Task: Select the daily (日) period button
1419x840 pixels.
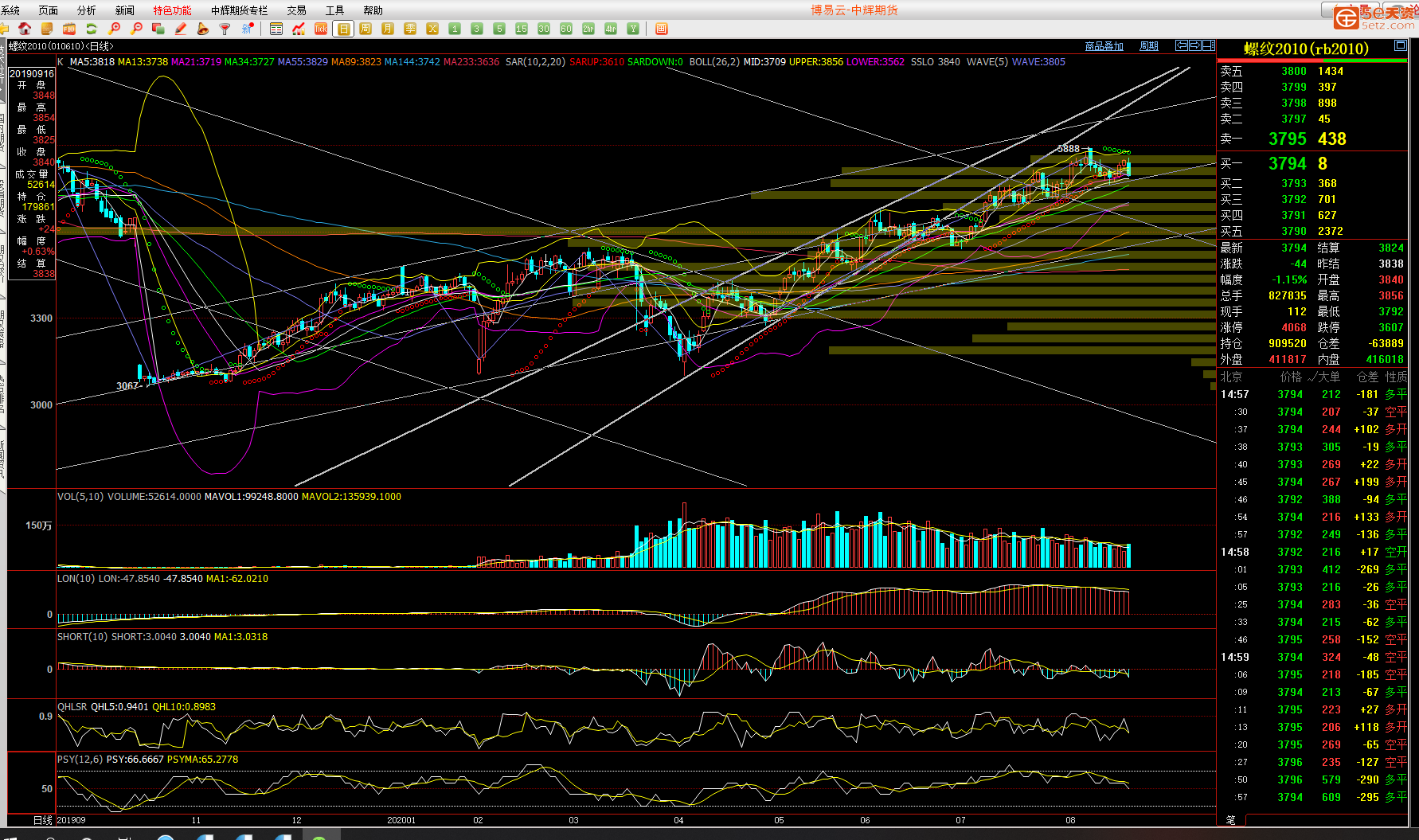Action: click(343, 29)
